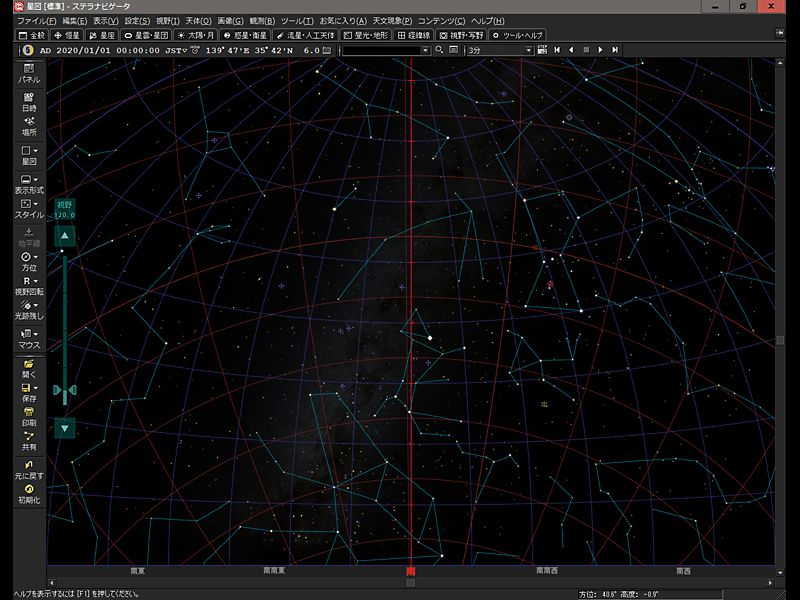Click the yellow circled 5 icon

tap(28, 50)
